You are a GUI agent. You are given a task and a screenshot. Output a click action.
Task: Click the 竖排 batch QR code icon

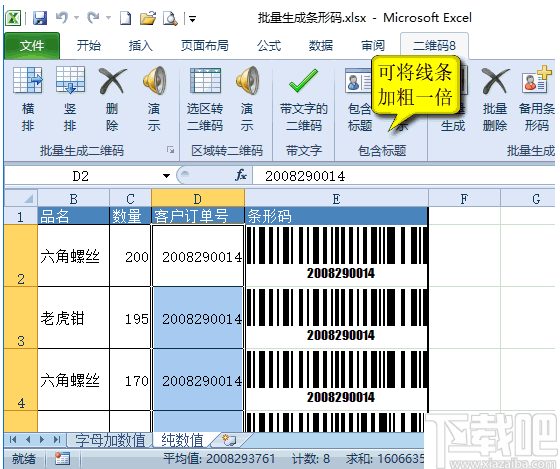click(70, 80)
